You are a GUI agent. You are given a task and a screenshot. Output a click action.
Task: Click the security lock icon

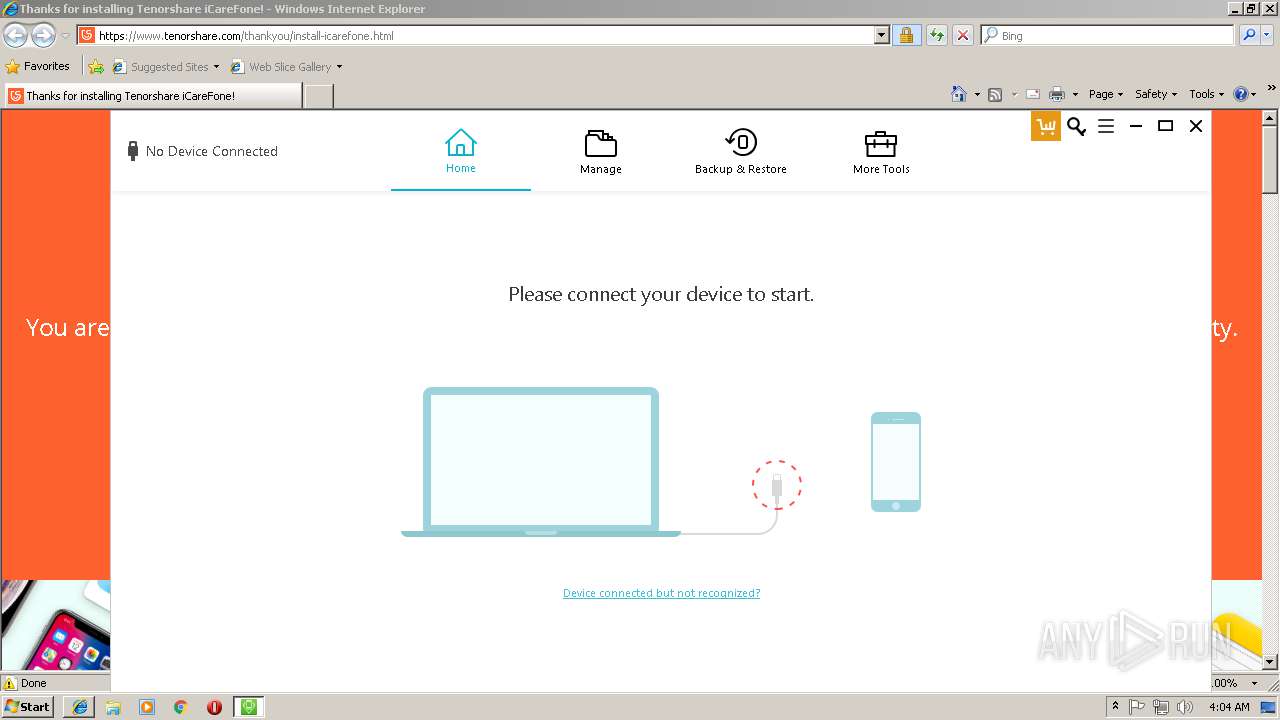(906, 36)
